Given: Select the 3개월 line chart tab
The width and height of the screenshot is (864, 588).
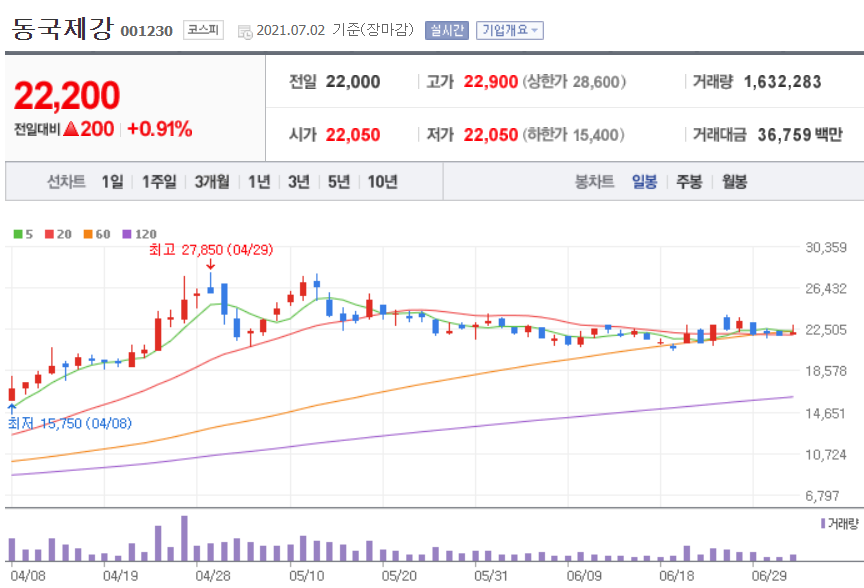Looking at the screenshot, I should point(212,181).
